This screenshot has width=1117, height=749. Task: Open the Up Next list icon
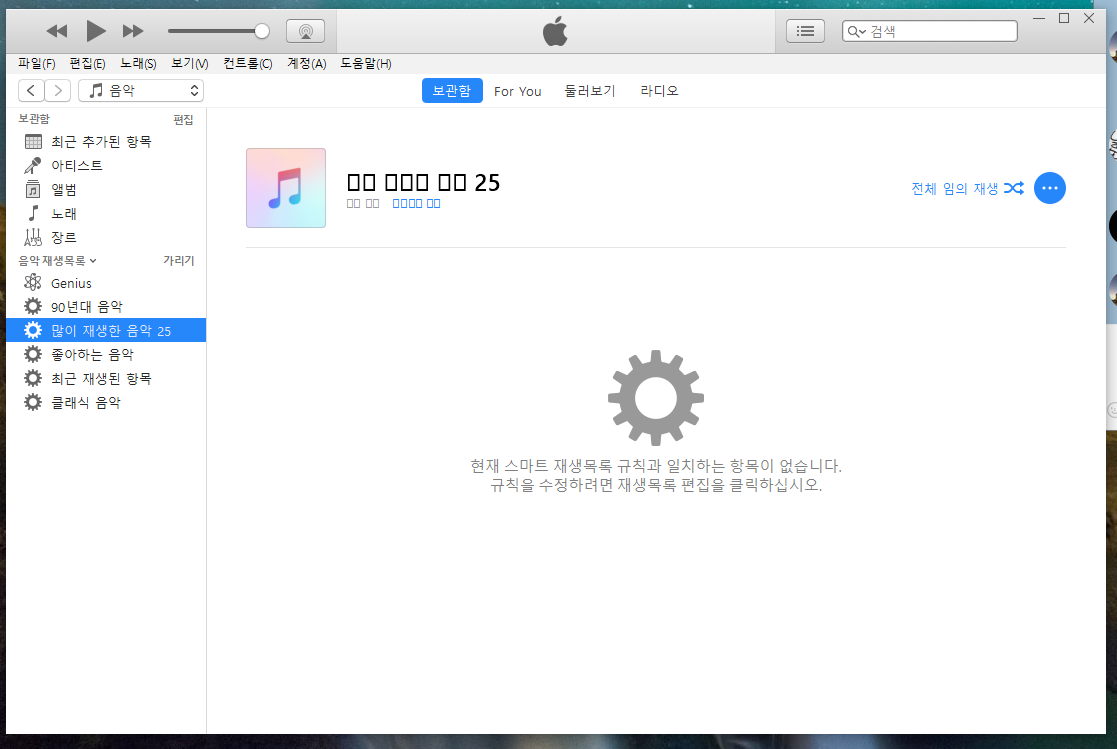coord(805,31)
